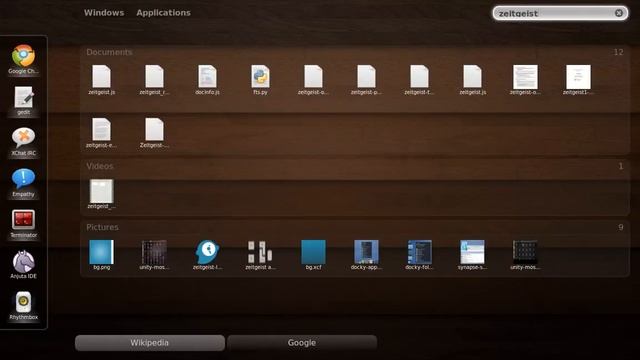This screenshot has width=640, height=360.
Task: Click the Videos section heading
Action: point(100,166)
